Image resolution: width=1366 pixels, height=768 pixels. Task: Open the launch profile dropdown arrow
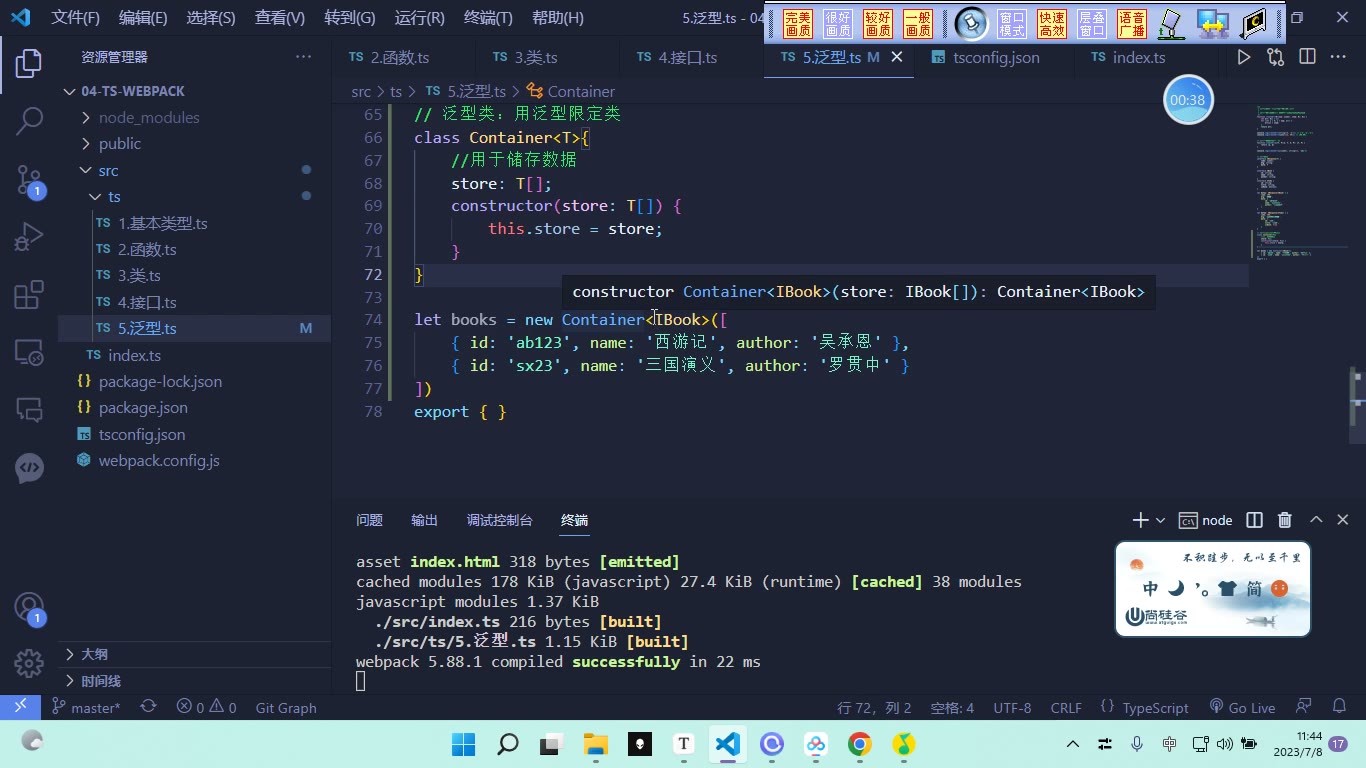[1160, 520]
